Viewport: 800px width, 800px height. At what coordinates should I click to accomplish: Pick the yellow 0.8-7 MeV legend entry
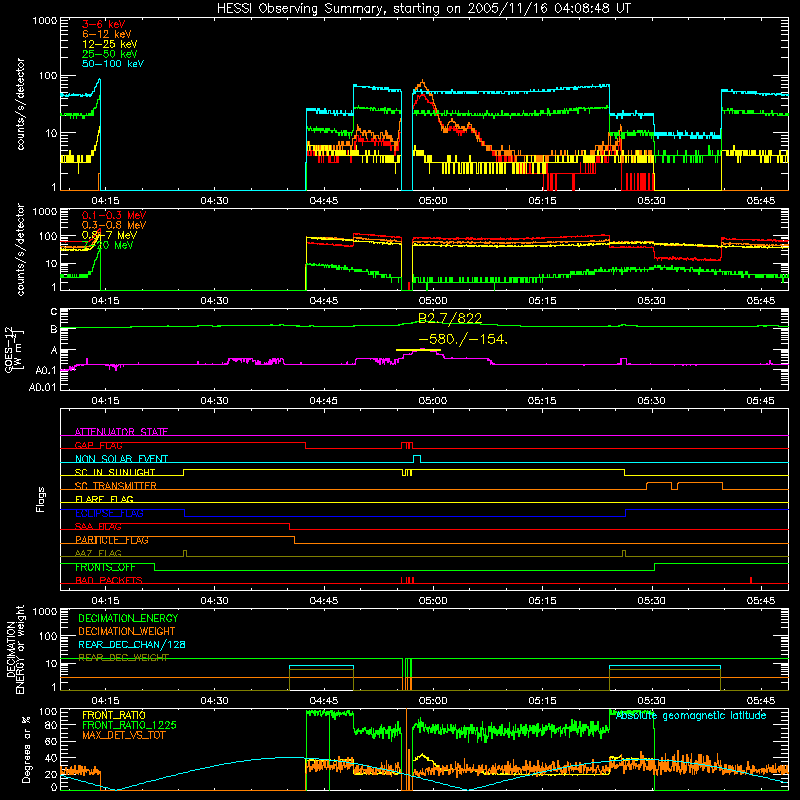click(109, 235)
